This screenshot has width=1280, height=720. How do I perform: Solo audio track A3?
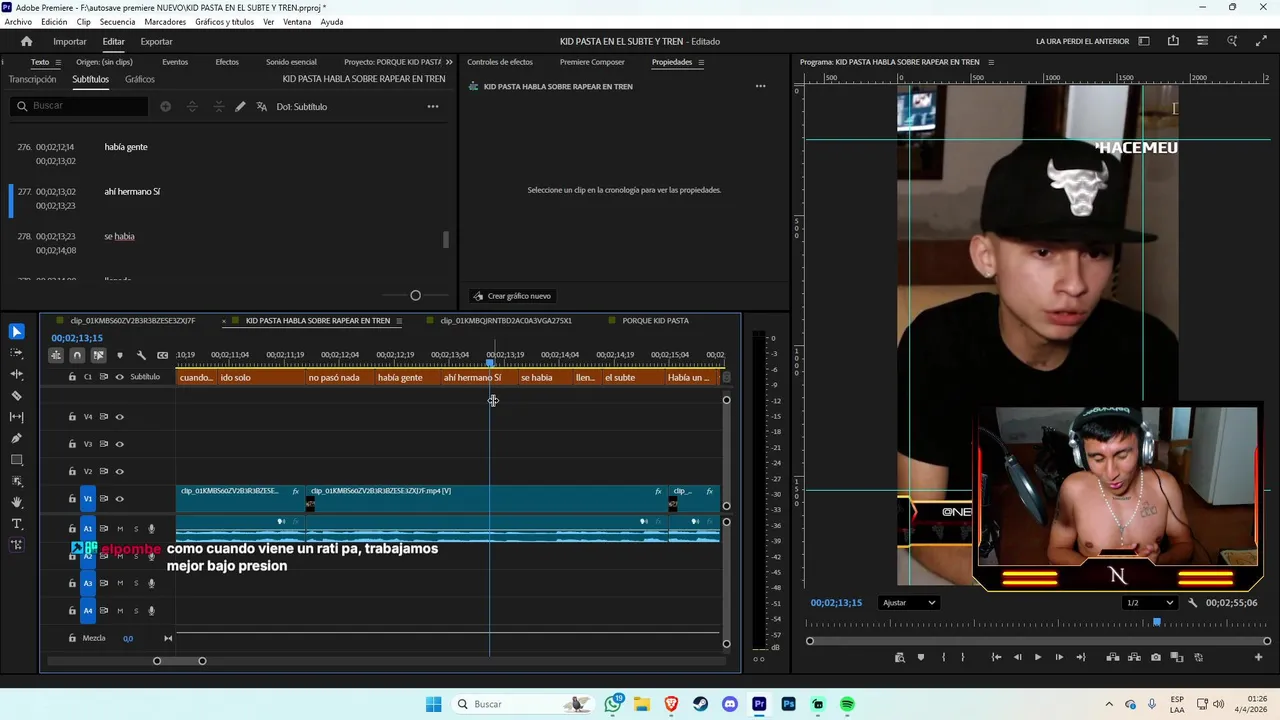[x=136, y=583]
